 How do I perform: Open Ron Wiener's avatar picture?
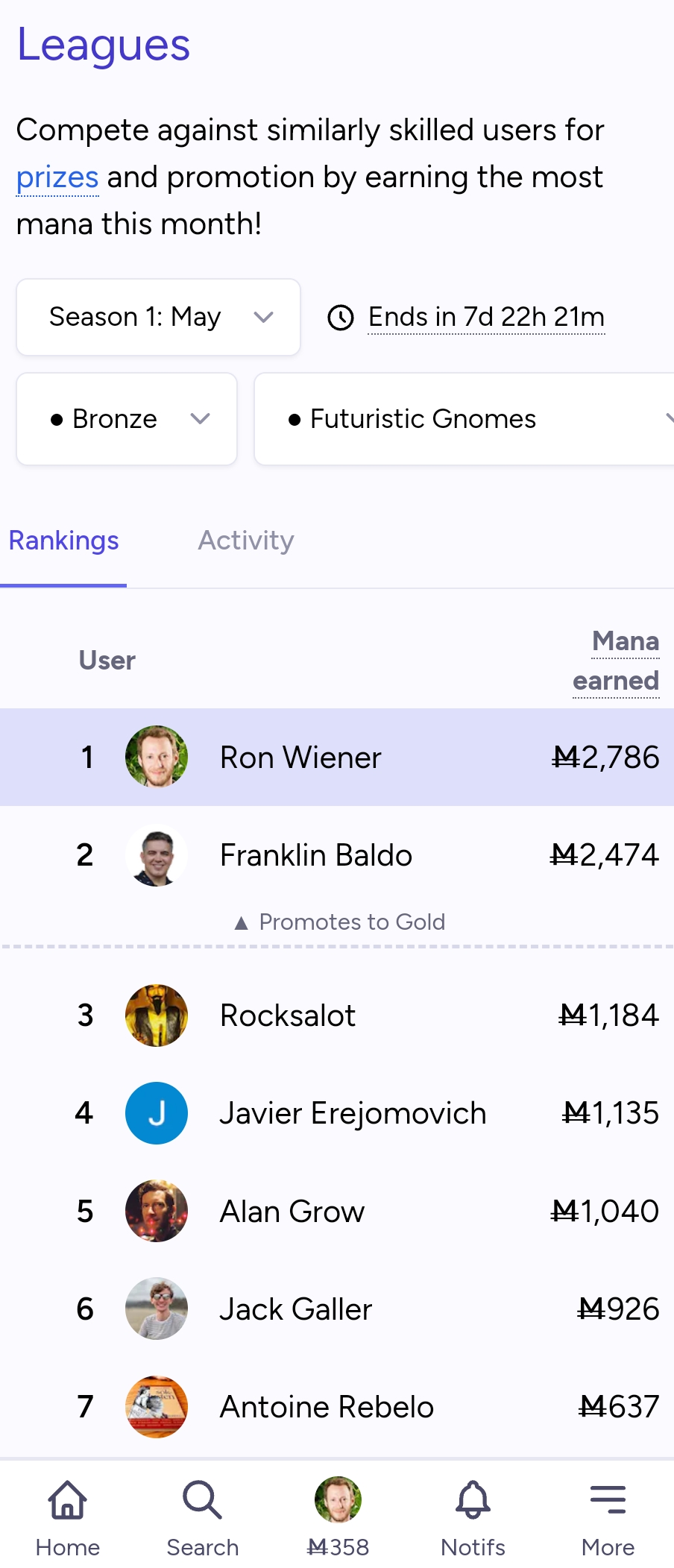point(157,757)
